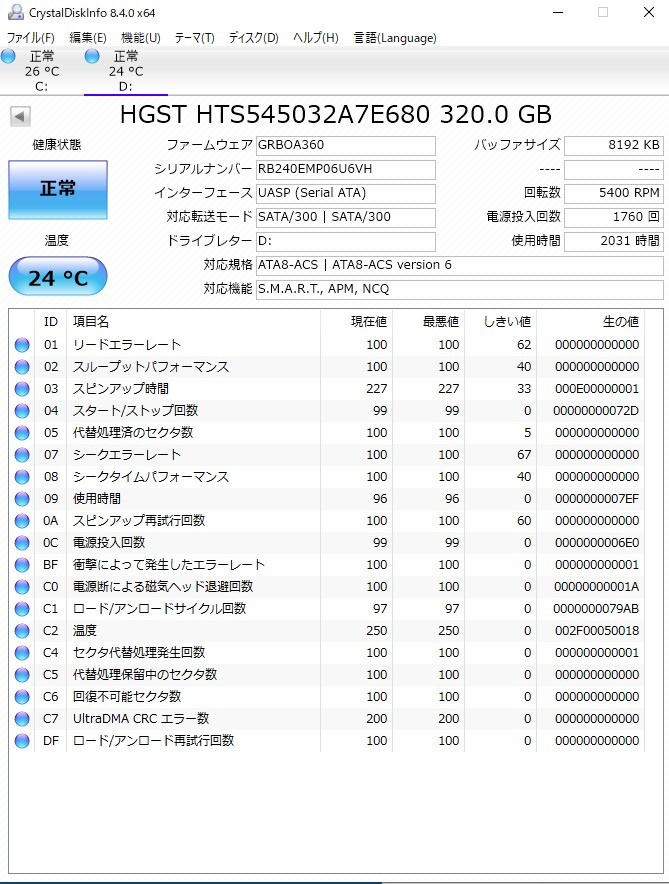Open the ヘルプ(H) menu
The image size is (669, 884).
(x=316, y=38)
